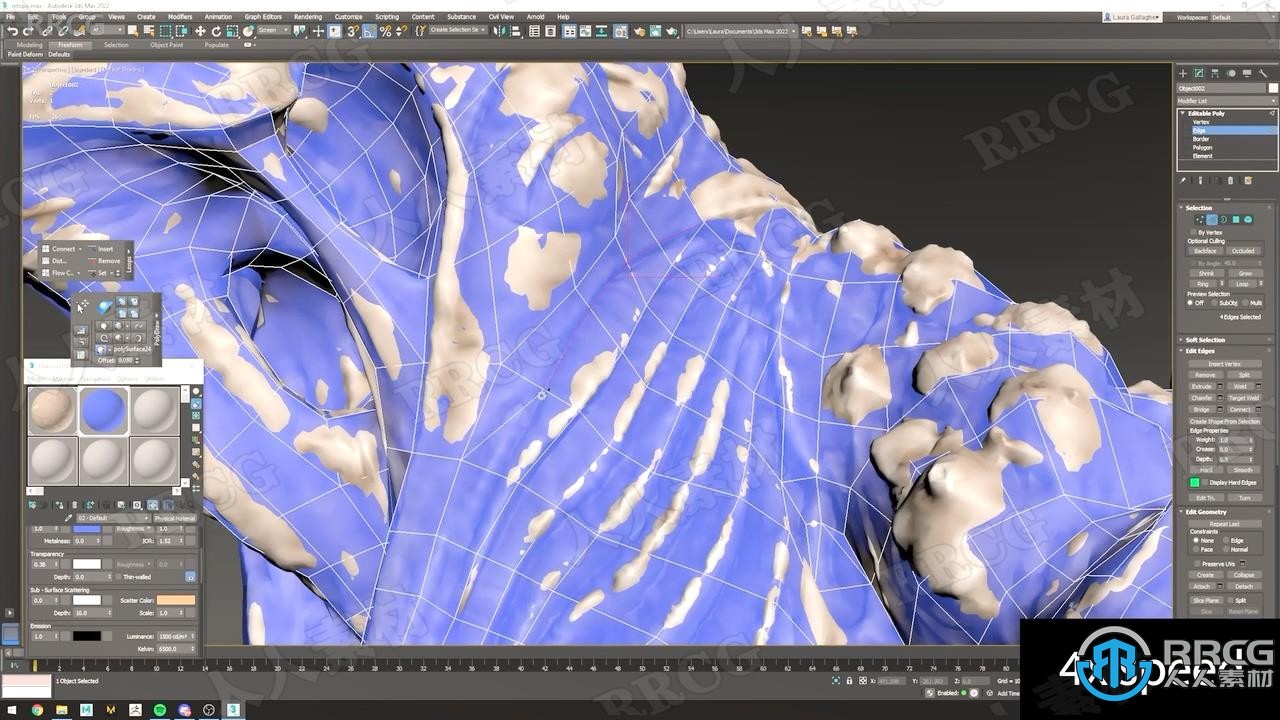Open the 02 - Default material name dropdown

pyautogui.click(x=114, y=518)
